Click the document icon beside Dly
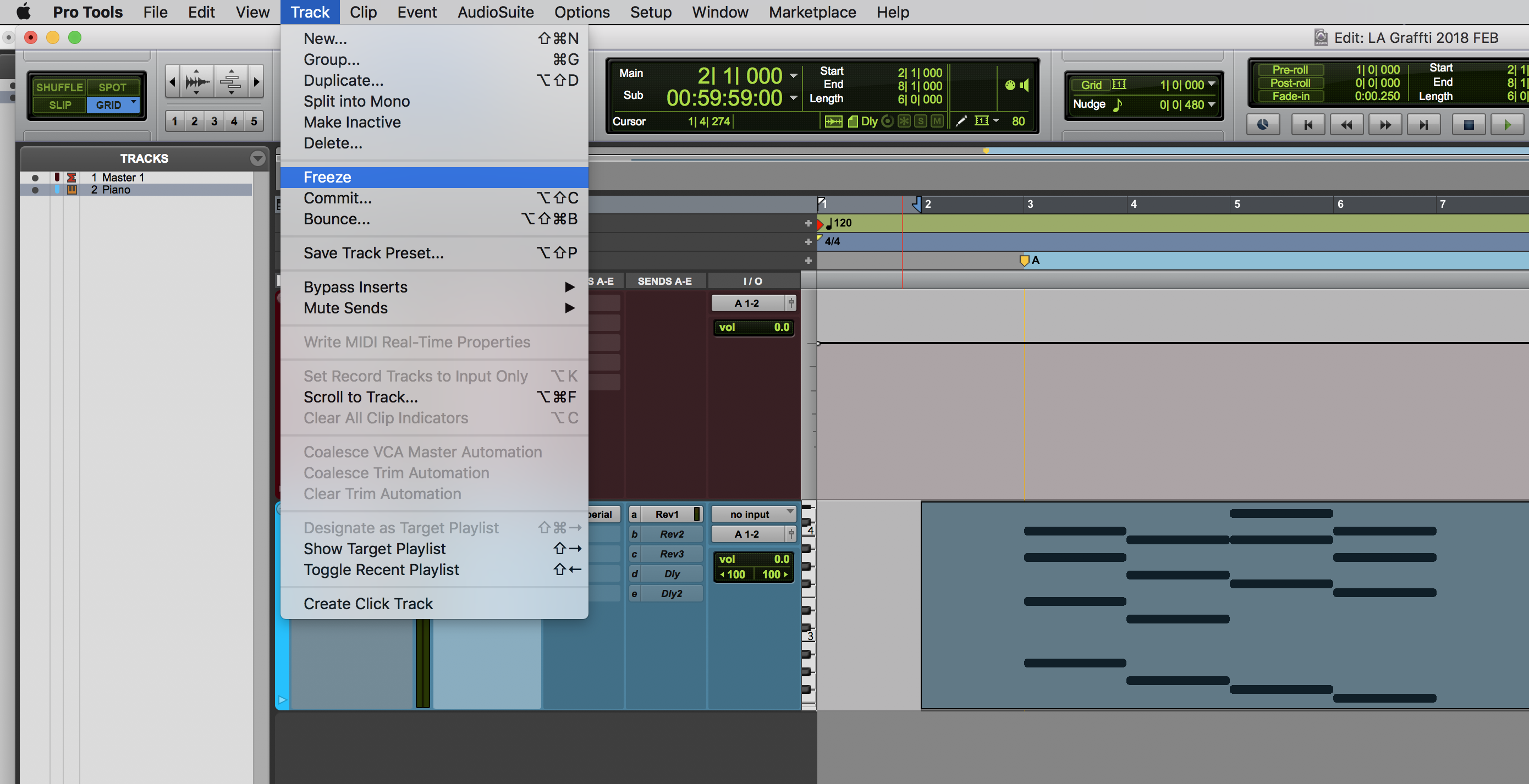This screenshot has width=1529, height=784. click(x=853, y=121)
